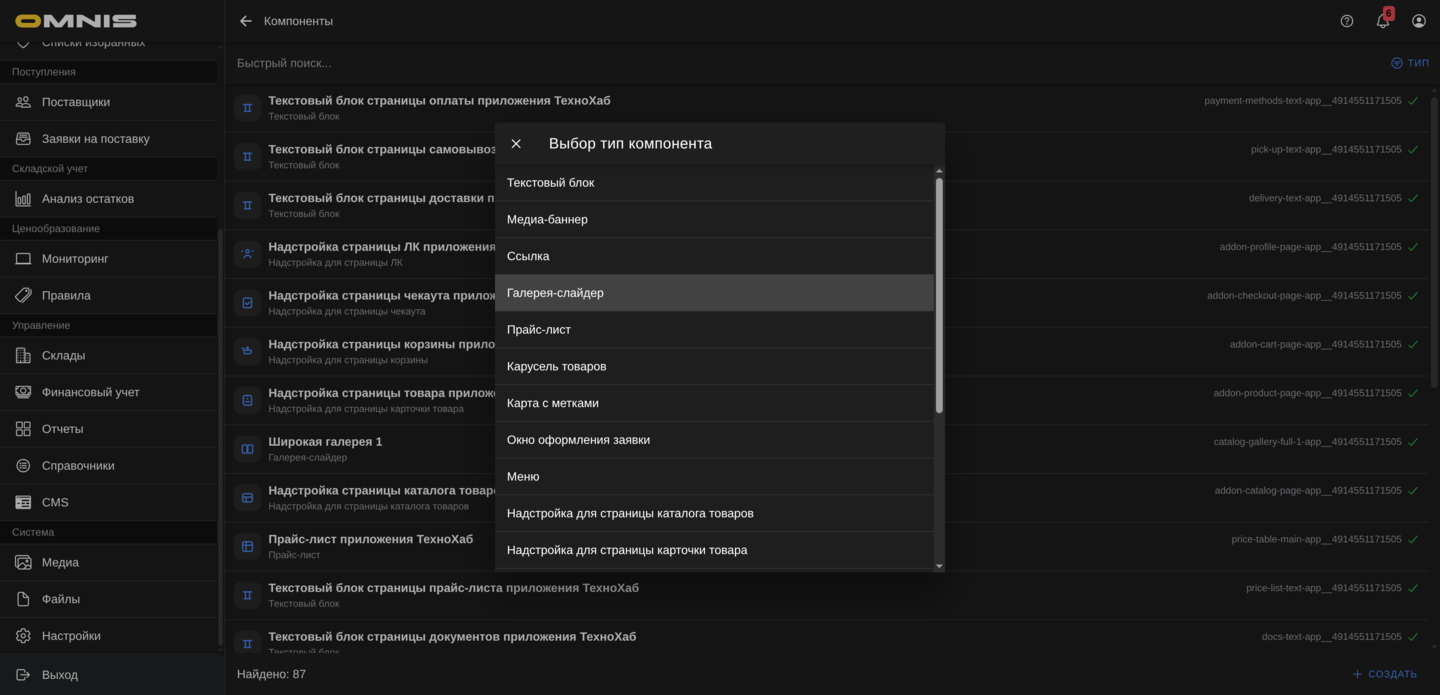Open the help question mark icon

1346,20
